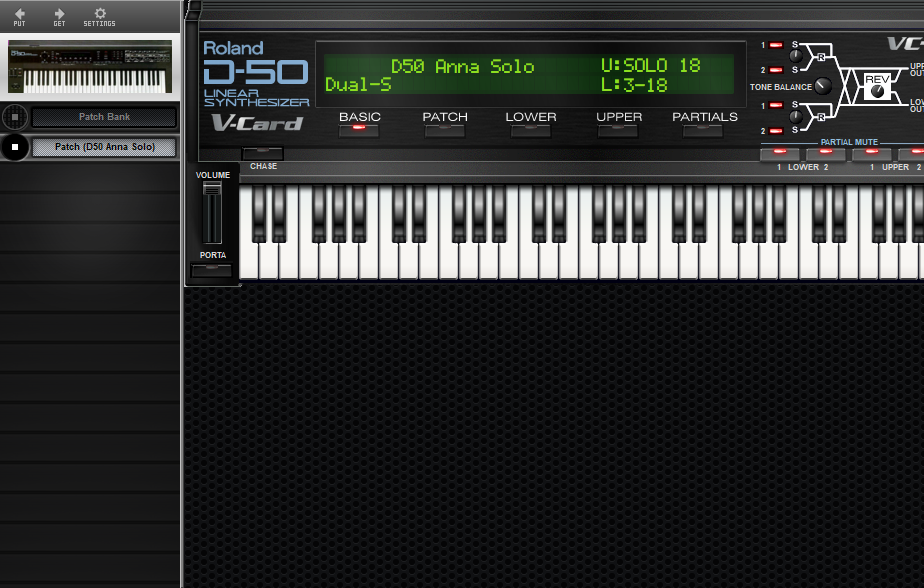Image resolution: width=924 pixels, height=588 pixels.
Task: Click the 'D50 Anna Solo' name in LCD
Action: click(x=463, y=66)
